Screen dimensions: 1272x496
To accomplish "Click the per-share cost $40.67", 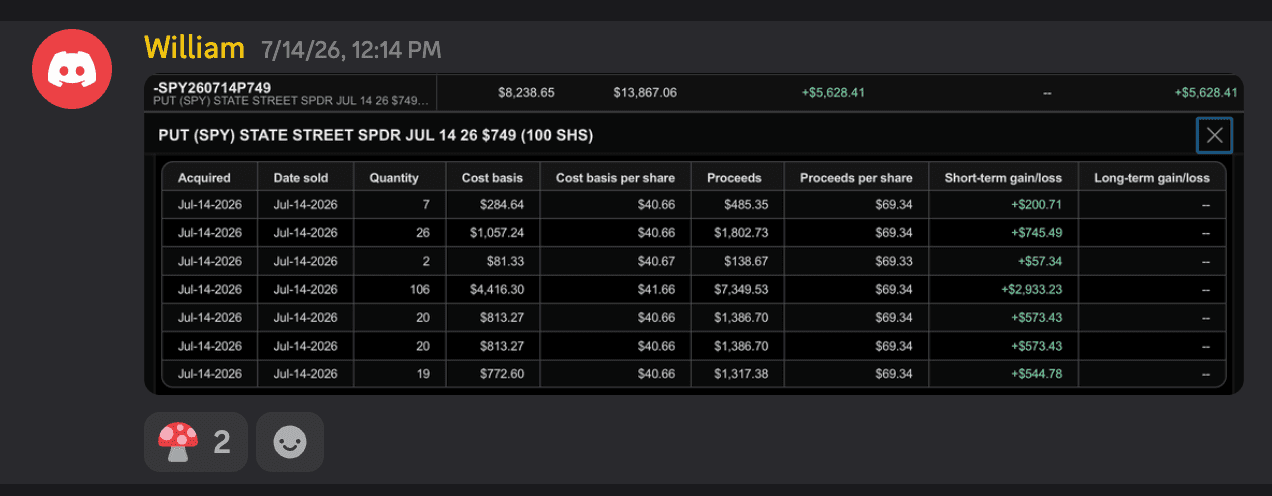I will (656, 261).
